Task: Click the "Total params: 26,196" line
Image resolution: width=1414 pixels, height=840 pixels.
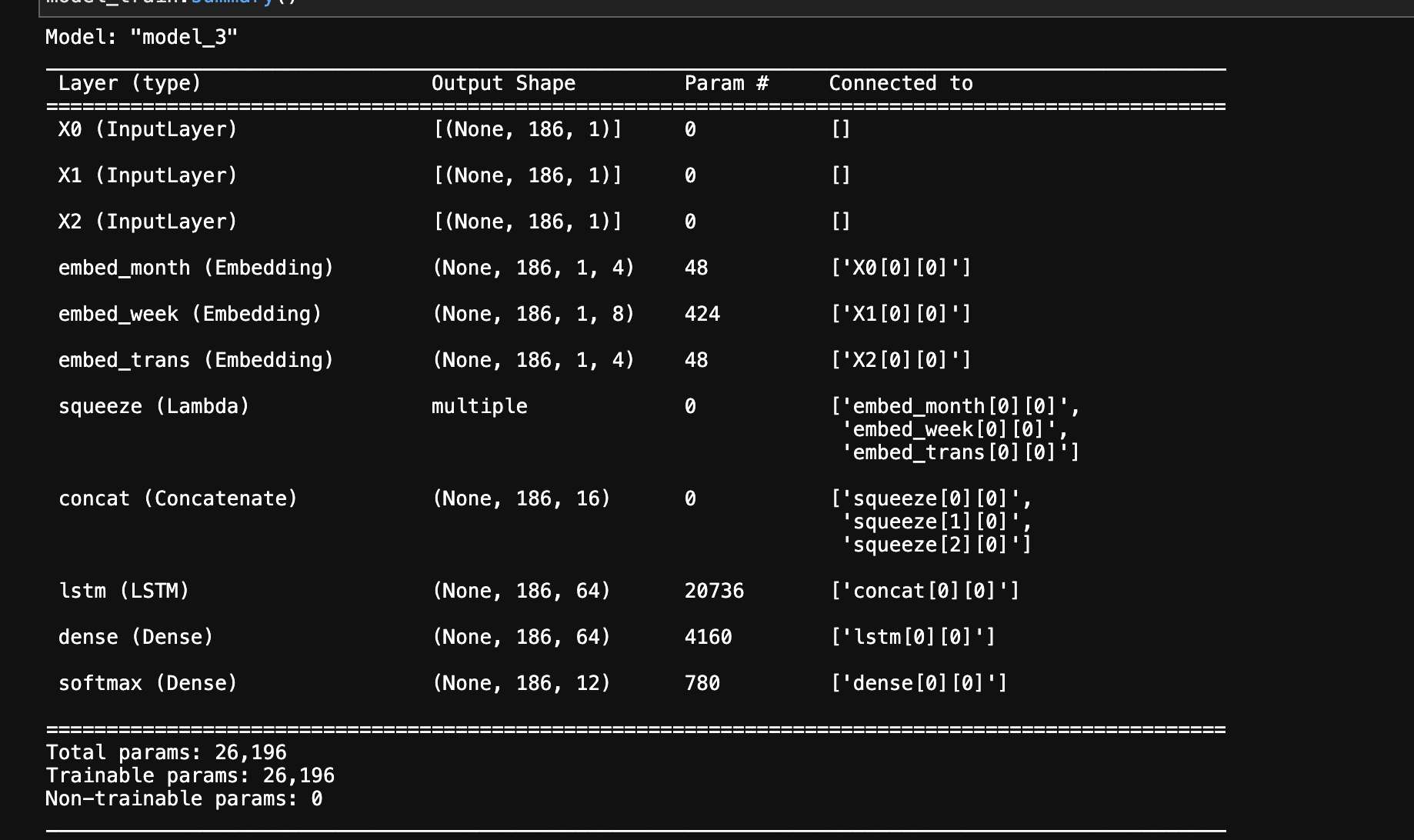Action: pyautogui.click(x=166, y=752)
